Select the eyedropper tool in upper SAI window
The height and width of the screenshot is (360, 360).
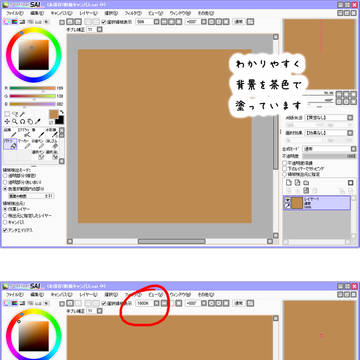click(x=38, y=121)
